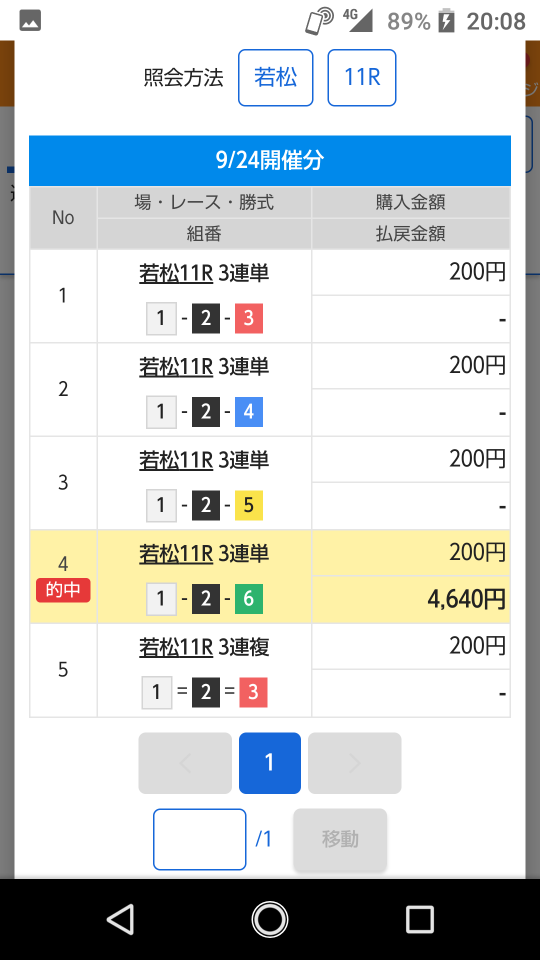Tap the red 的中 badge
Screen dimensions: 540x960
point(63,591)
